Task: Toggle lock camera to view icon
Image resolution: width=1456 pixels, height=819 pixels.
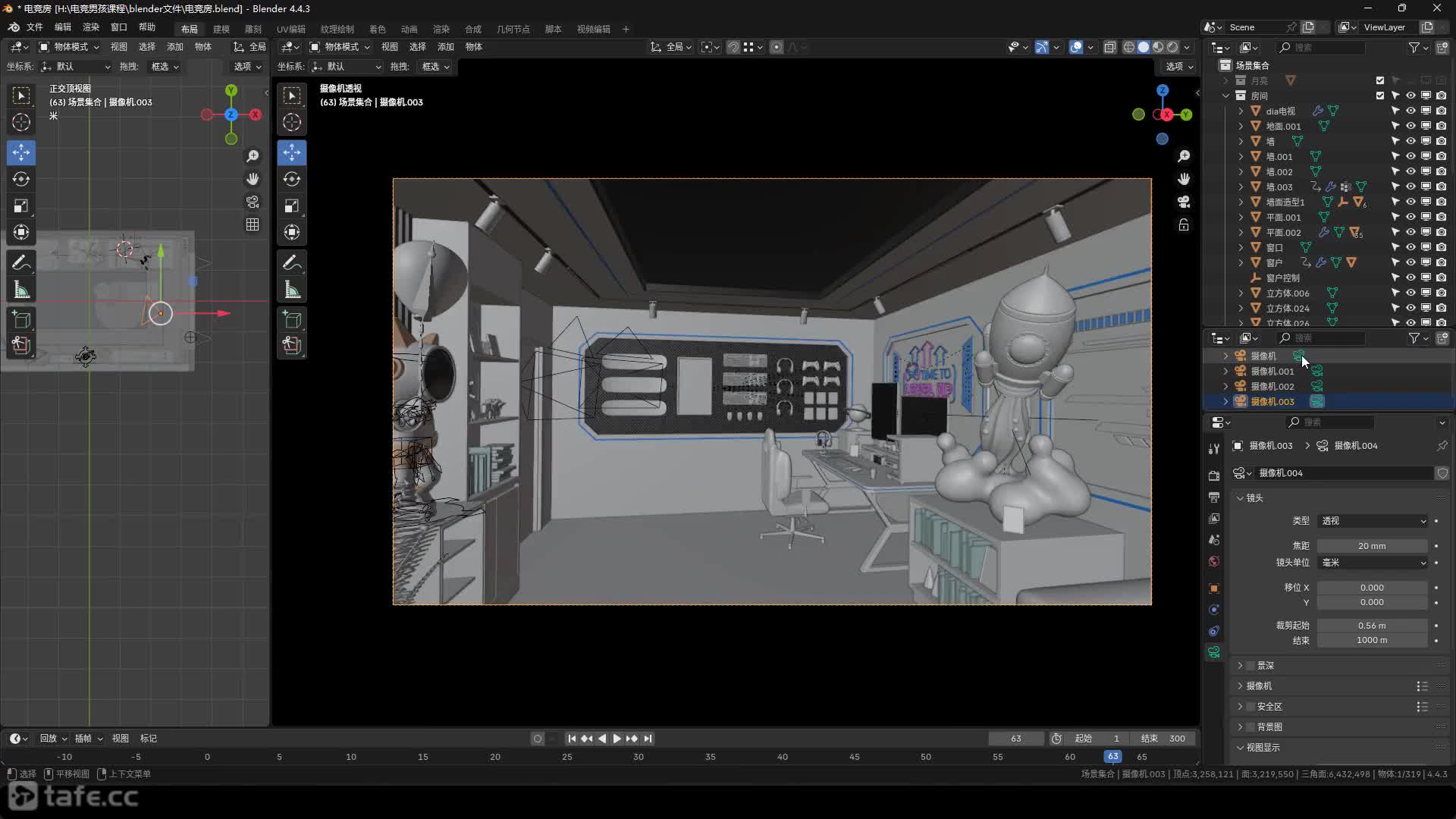Action: (1184, 225)
